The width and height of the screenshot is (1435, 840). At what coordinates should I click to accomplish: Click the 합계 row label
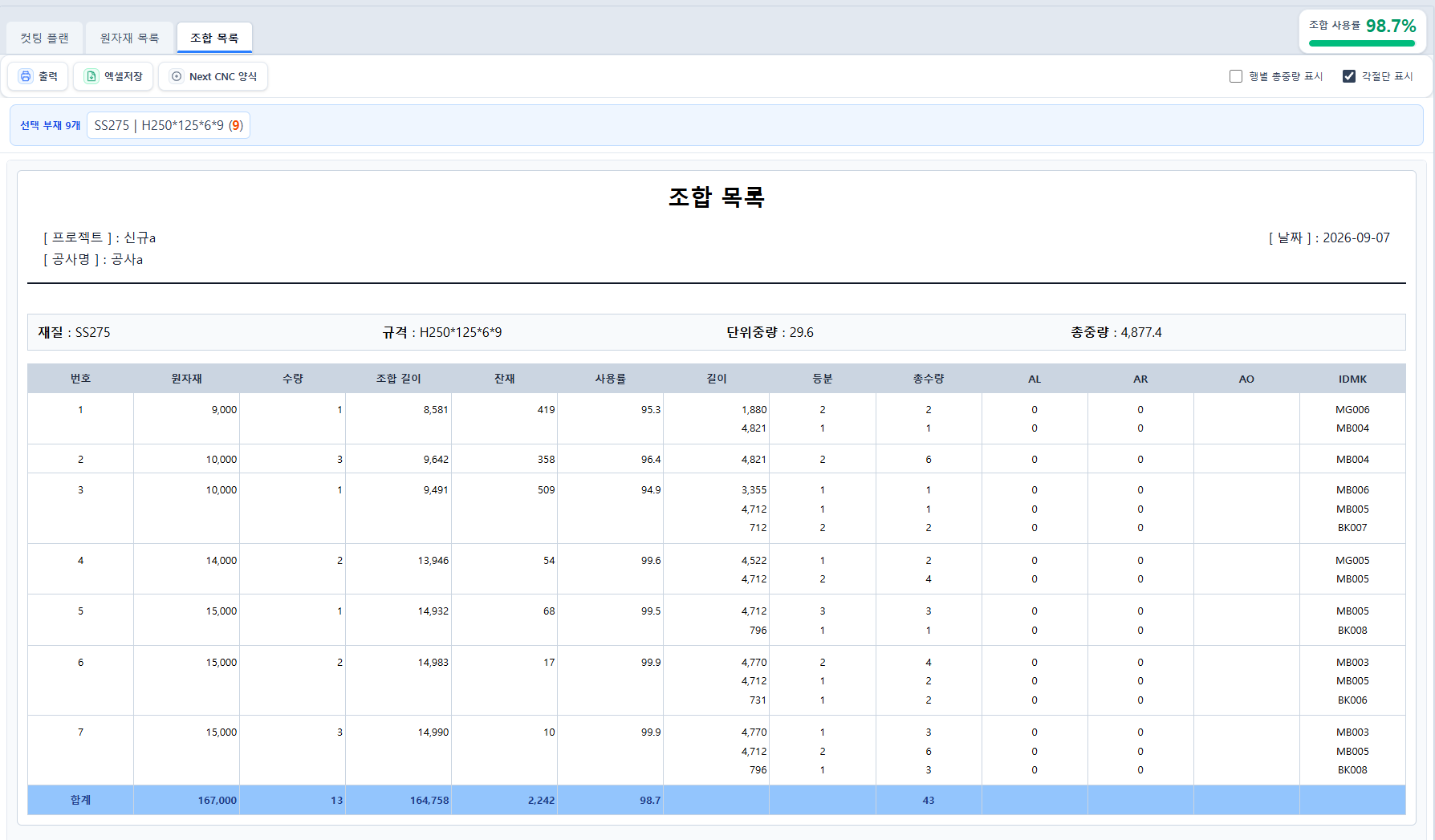point(80,800)
